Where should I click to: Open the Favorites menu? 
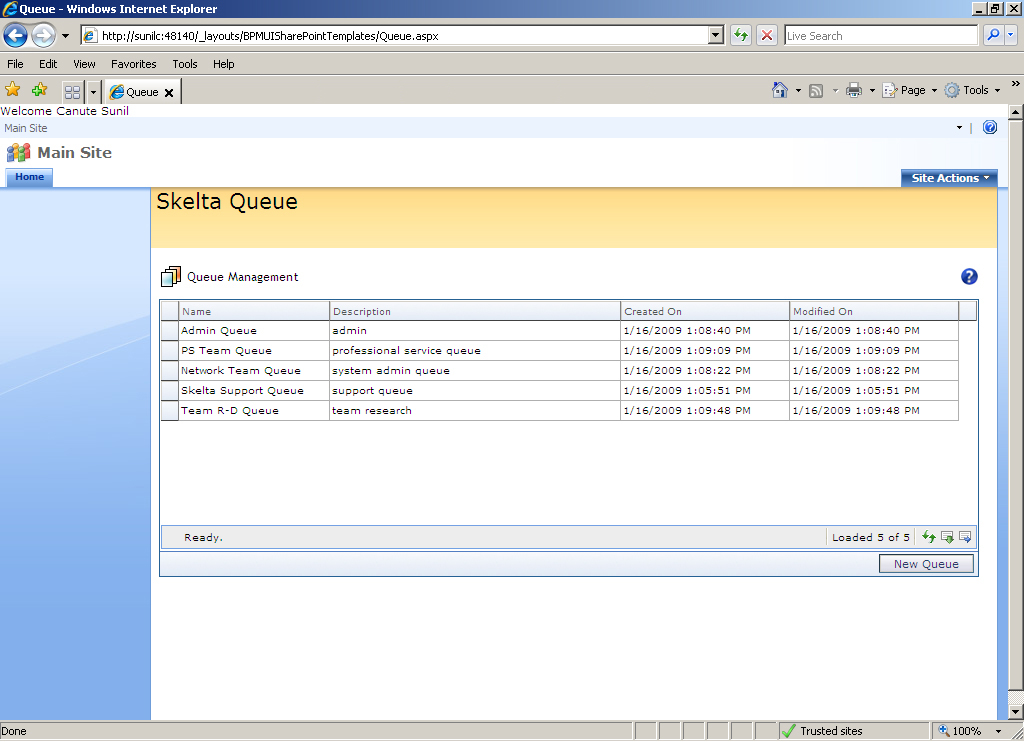133,64
